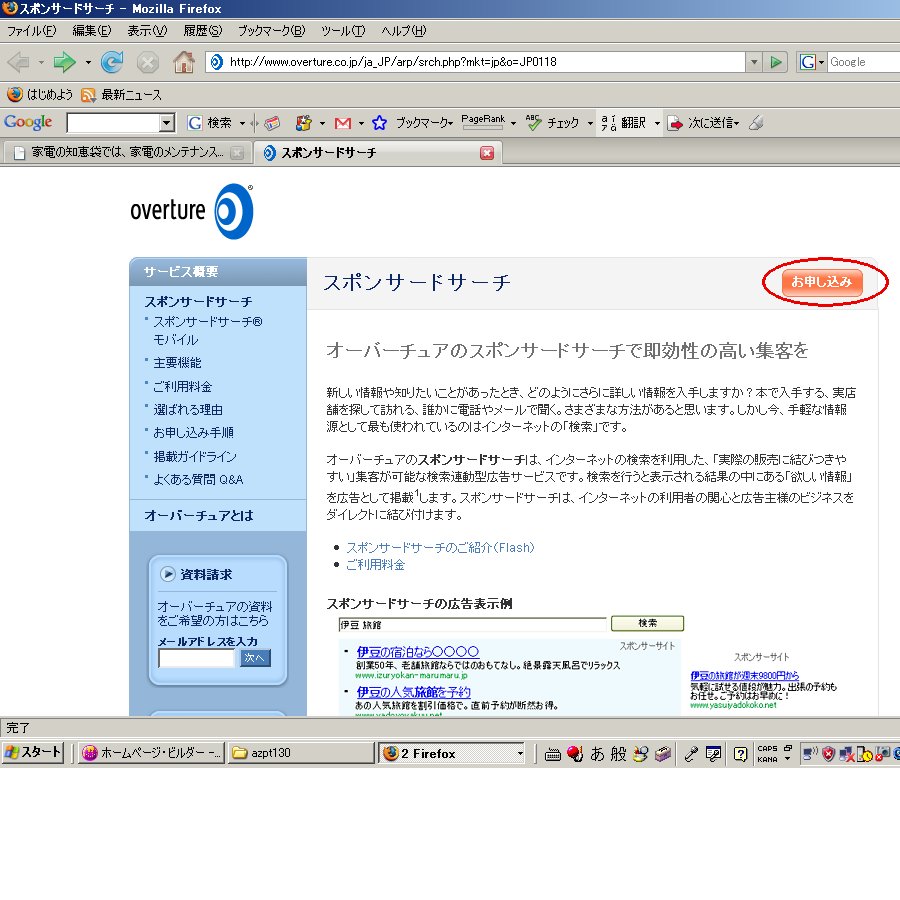Open sidebar link 主要機能
The image size is (900, 900).
177,363
